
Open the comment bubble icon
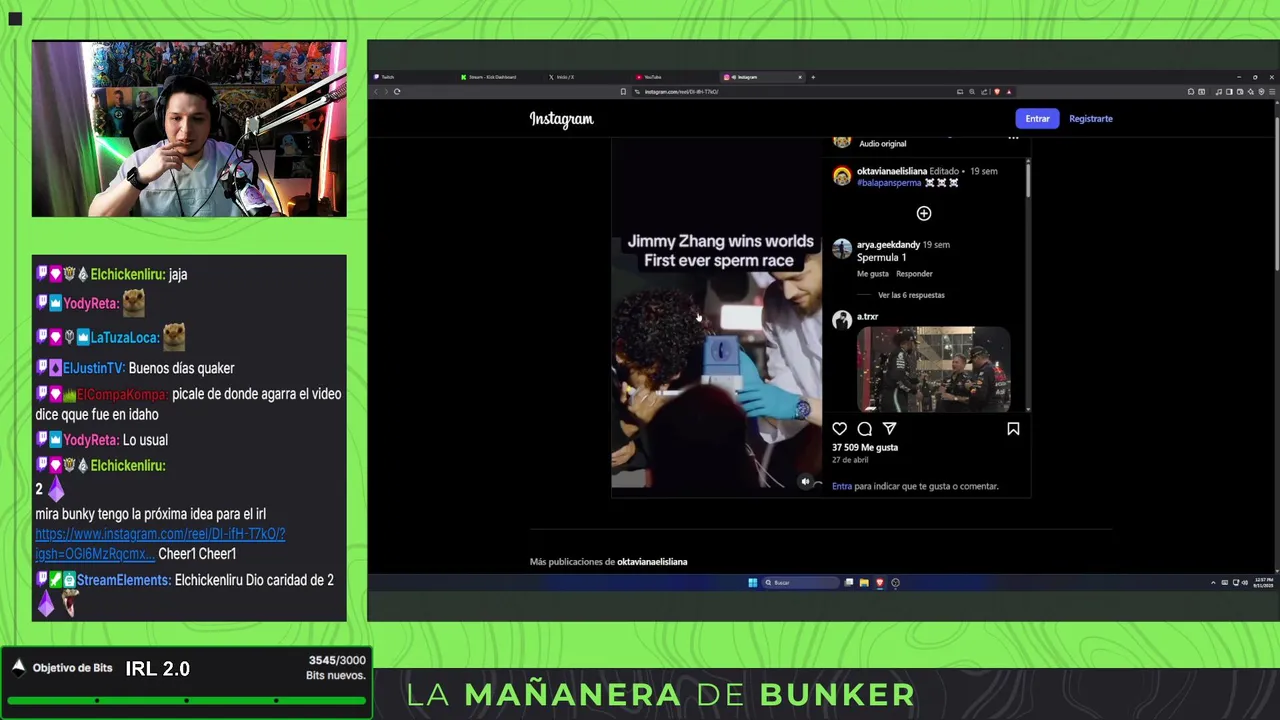click(865, 429)
